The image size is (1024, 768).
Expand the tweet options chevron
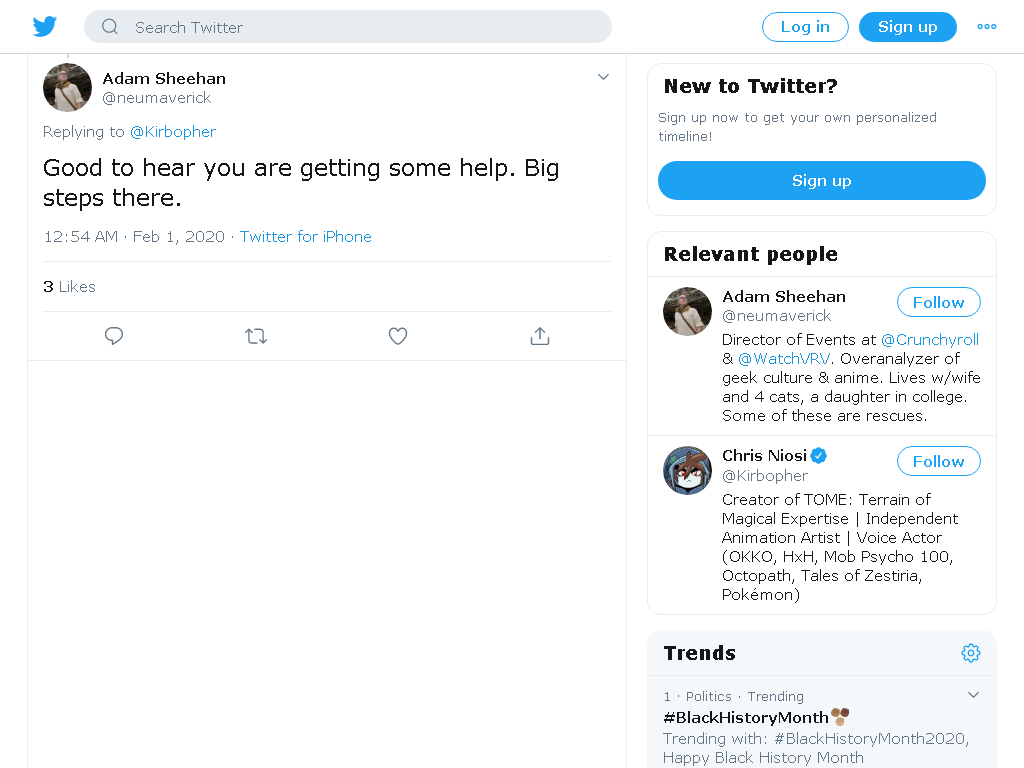tap(603, 77)
